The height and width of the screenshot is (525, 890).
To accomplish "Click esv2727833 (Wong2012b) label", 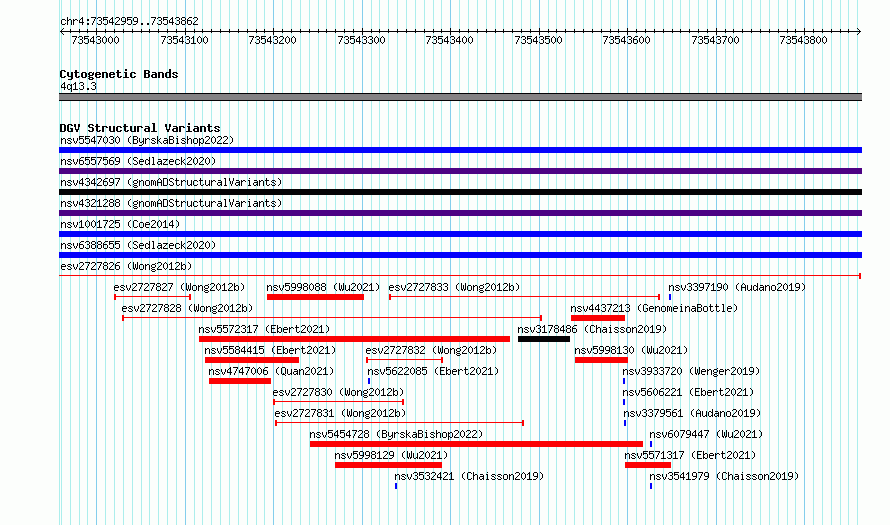I will (454, 287).
